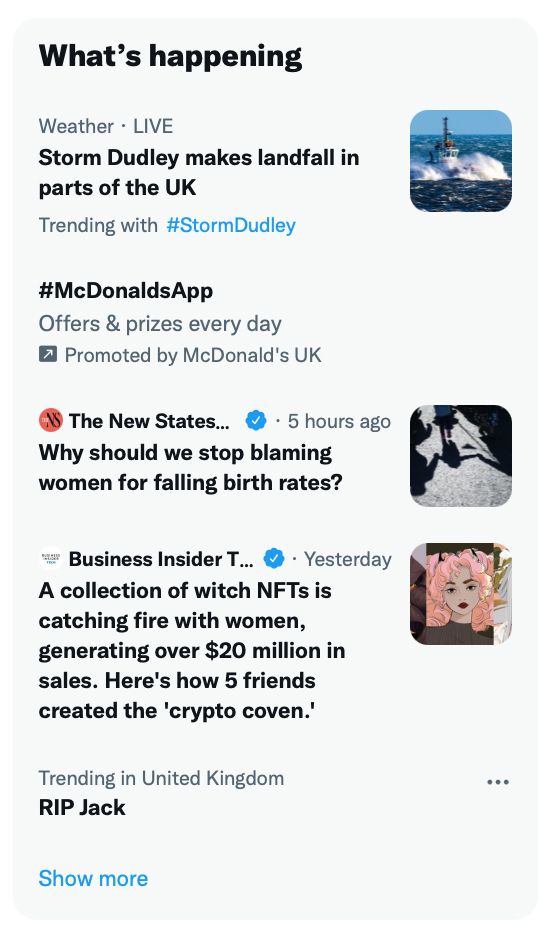Viewport: 550px width, 934px height.
Task: Click the Weather · LIVE category label
Action: pyautogui.click(x=105, y=126)
